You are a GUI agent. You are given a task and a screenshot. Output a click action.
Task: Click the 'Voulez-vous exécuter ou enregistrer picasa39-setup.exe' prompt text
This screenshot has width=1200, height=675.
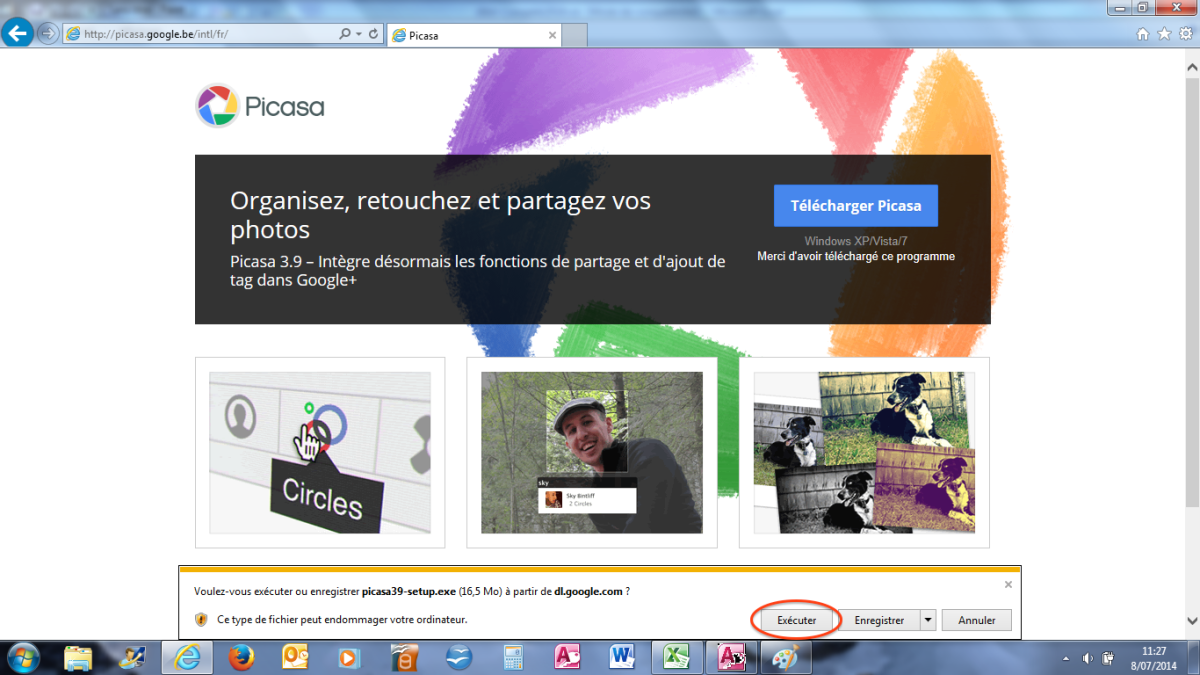(412, 591)
